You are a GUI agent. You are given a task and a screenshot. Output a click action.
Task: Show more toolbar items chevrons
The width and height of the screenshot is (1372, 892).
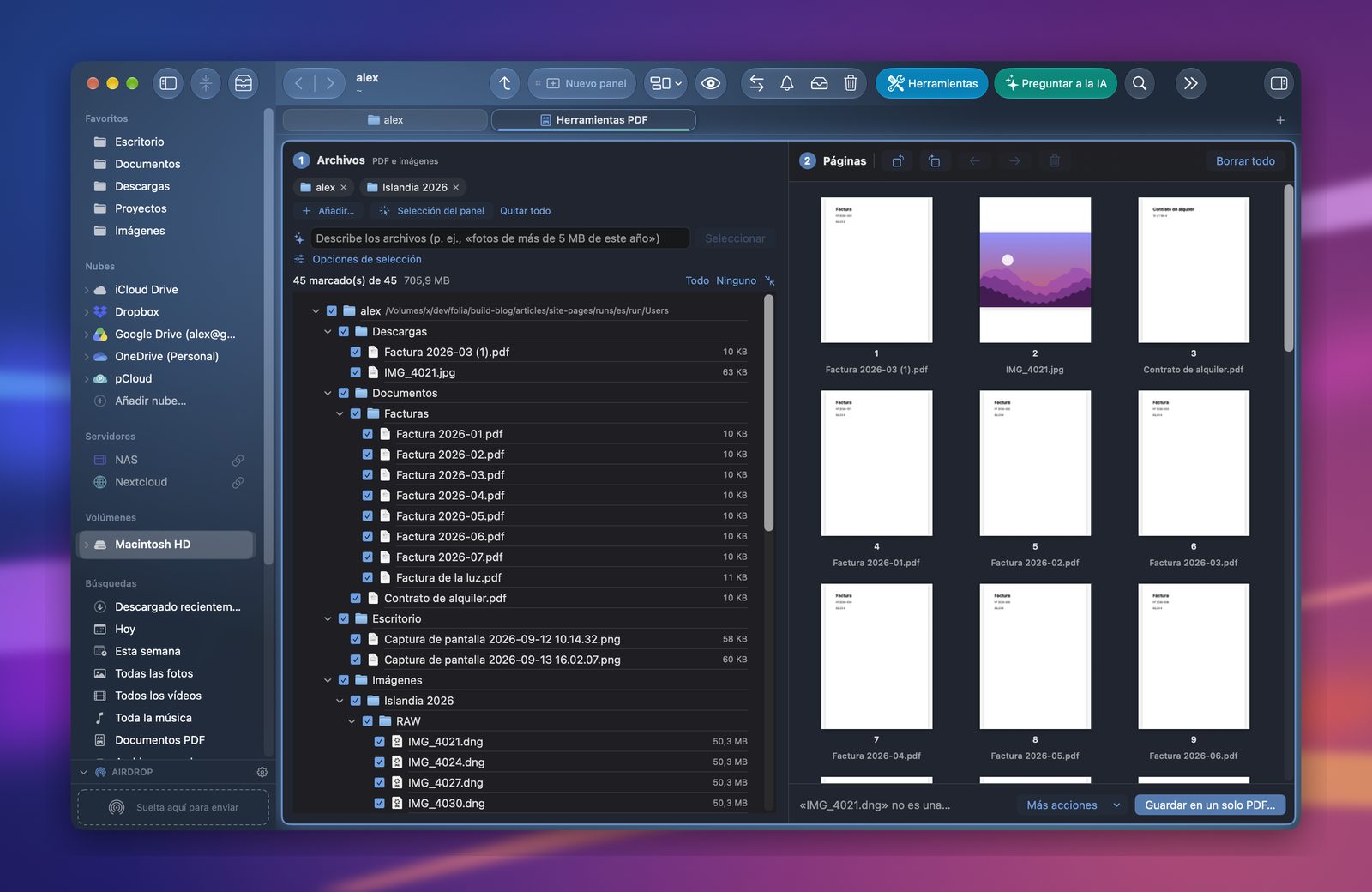tap(1190, 83)
